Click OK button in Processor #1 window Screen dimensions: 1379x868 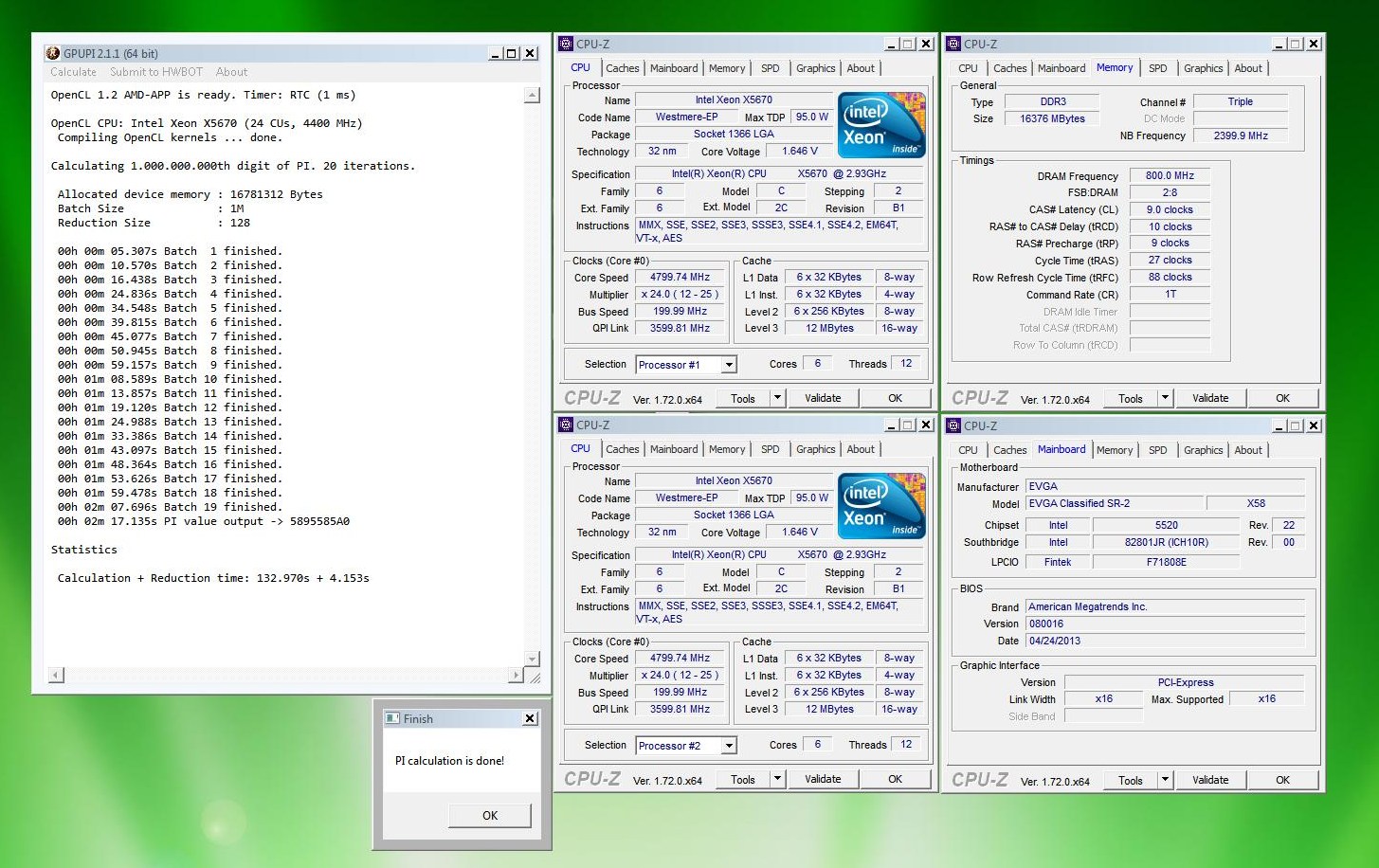coord(896,398)
